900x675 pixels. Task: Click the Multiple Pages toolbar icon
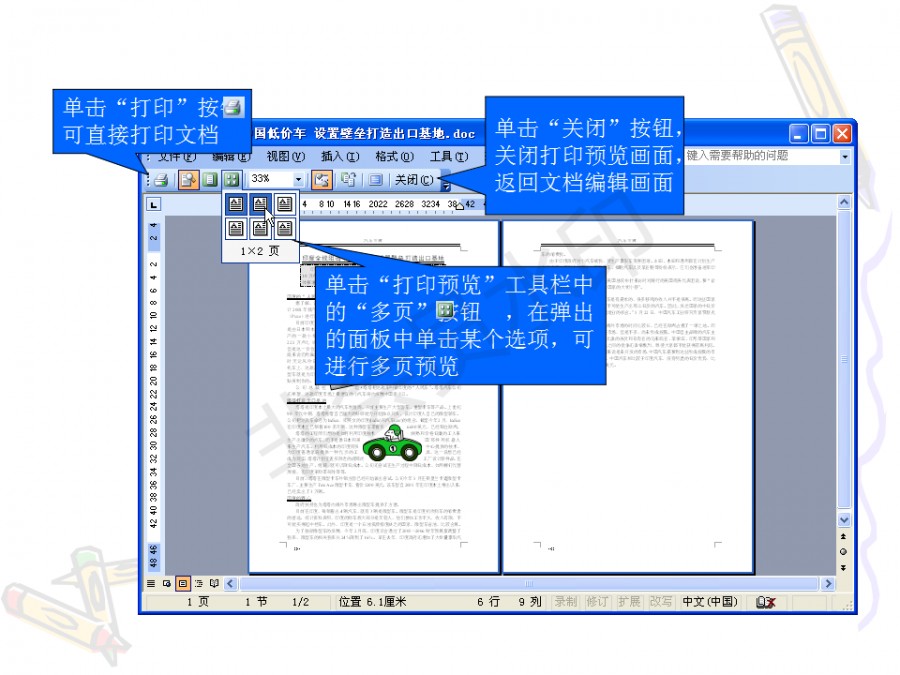[x=232, y=180]
